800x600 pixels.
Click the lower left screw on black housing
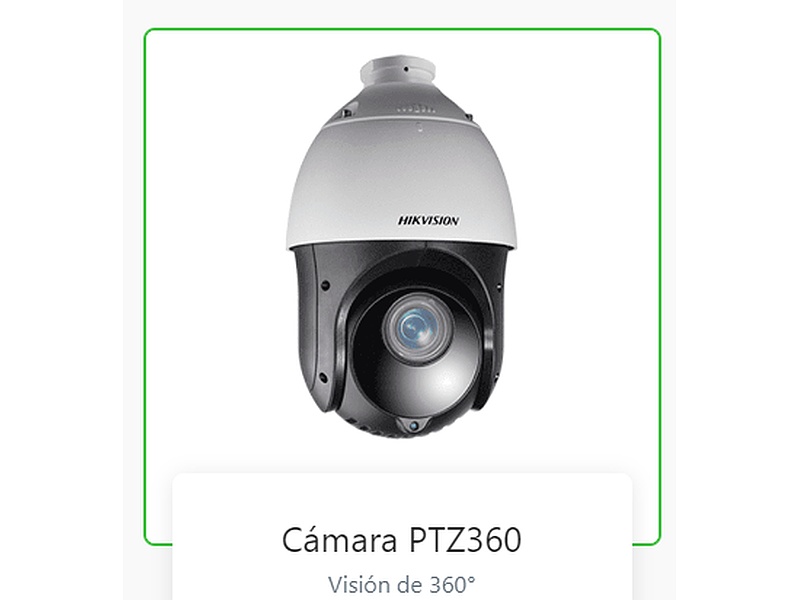[323, 378]
